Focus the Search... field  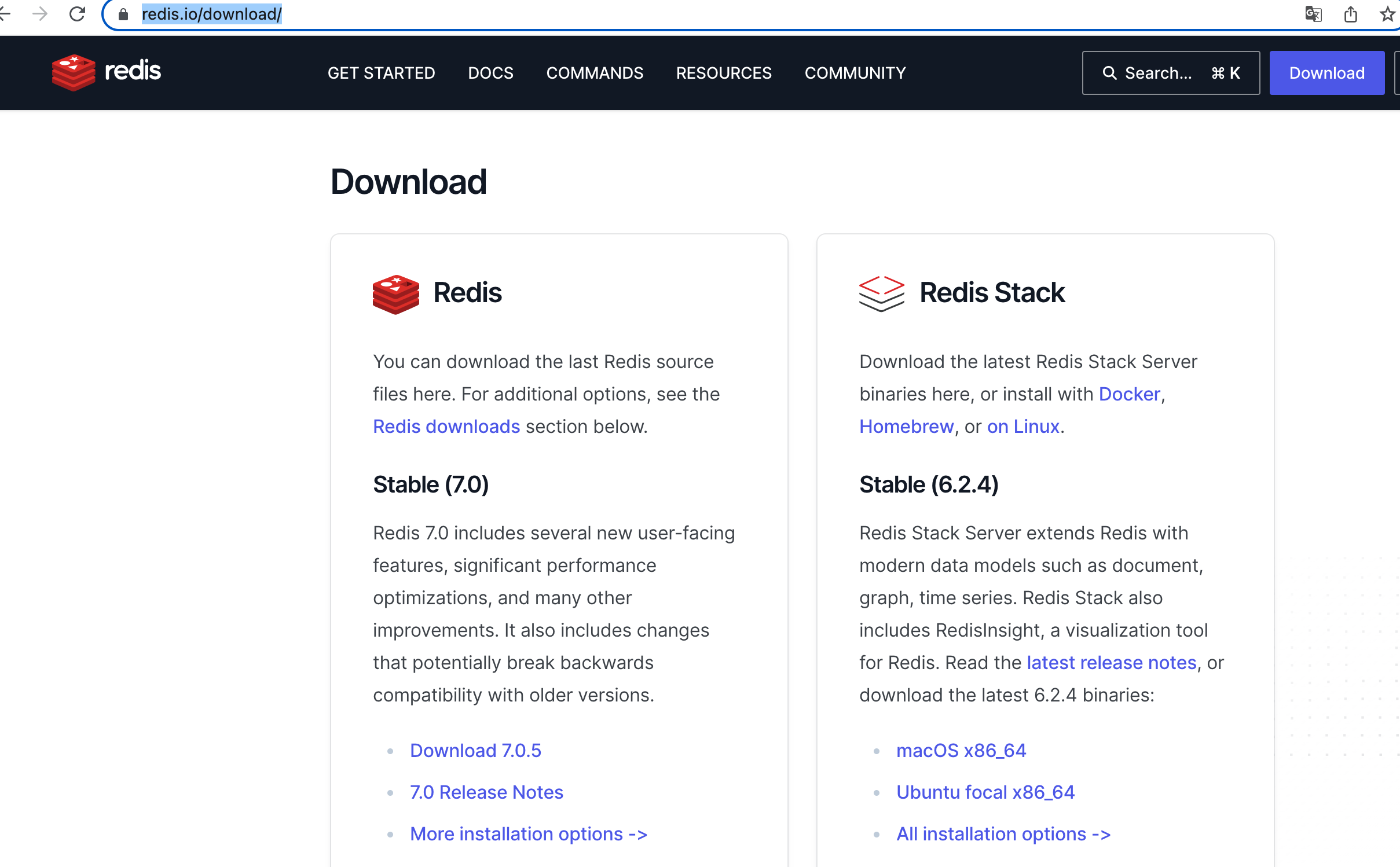1171,73
